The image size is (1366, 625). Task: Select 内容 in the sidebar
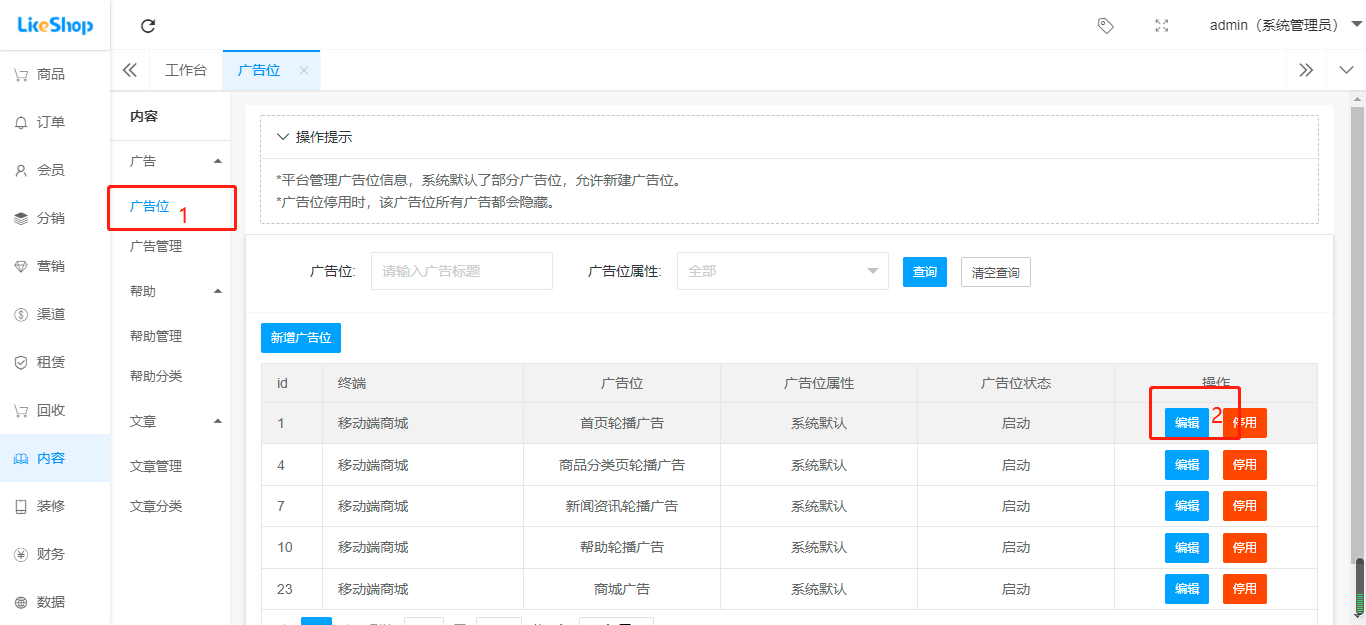point(55,458)
